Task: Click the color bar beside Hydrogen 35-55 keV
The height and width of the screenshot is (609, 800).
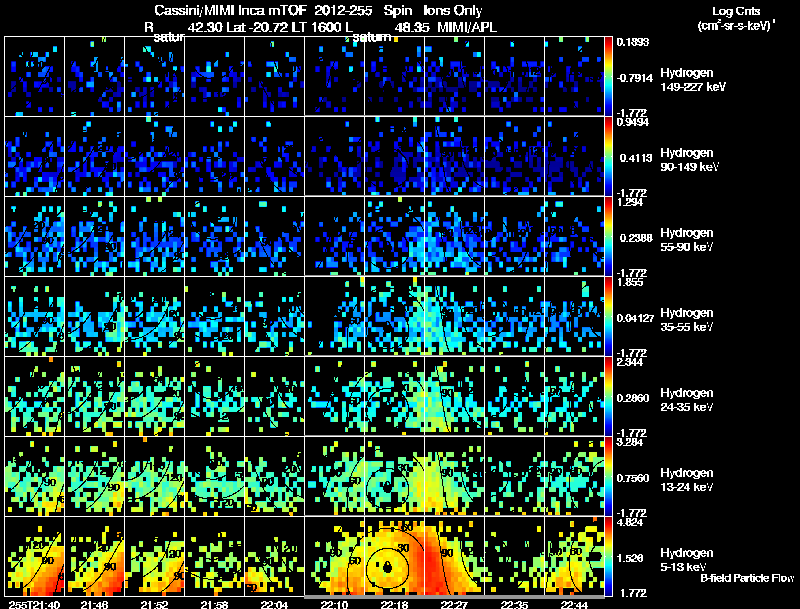Action: [609, 317]
